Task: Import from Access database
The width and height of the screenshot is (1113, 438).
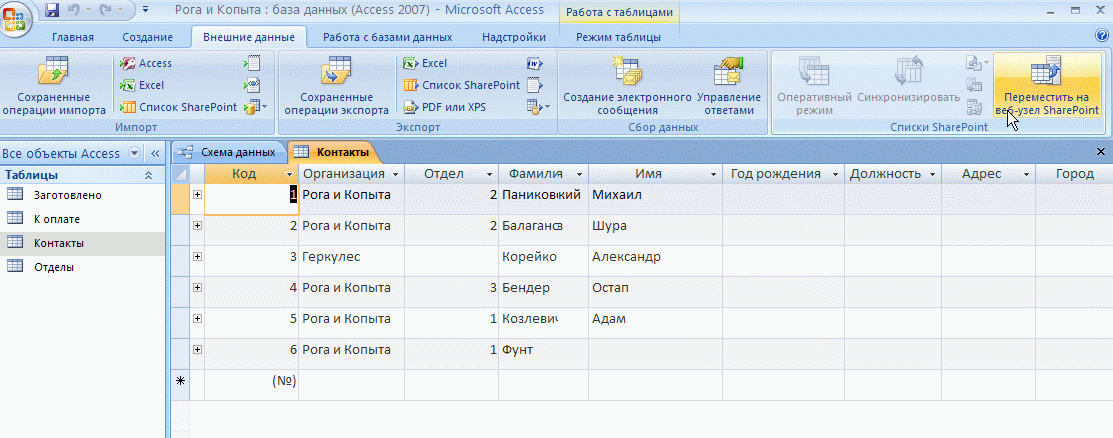Action: pyautogui.click(x=146, y=63)
